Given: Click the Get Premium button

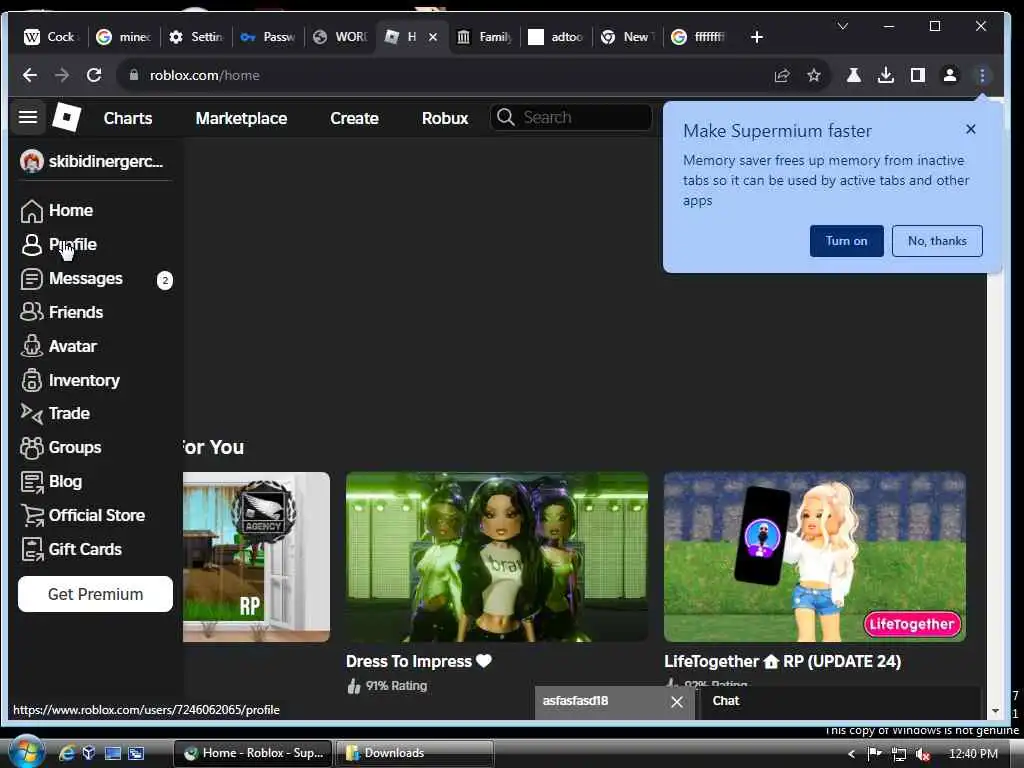Looking at the screenshot, I should [95, 594].
